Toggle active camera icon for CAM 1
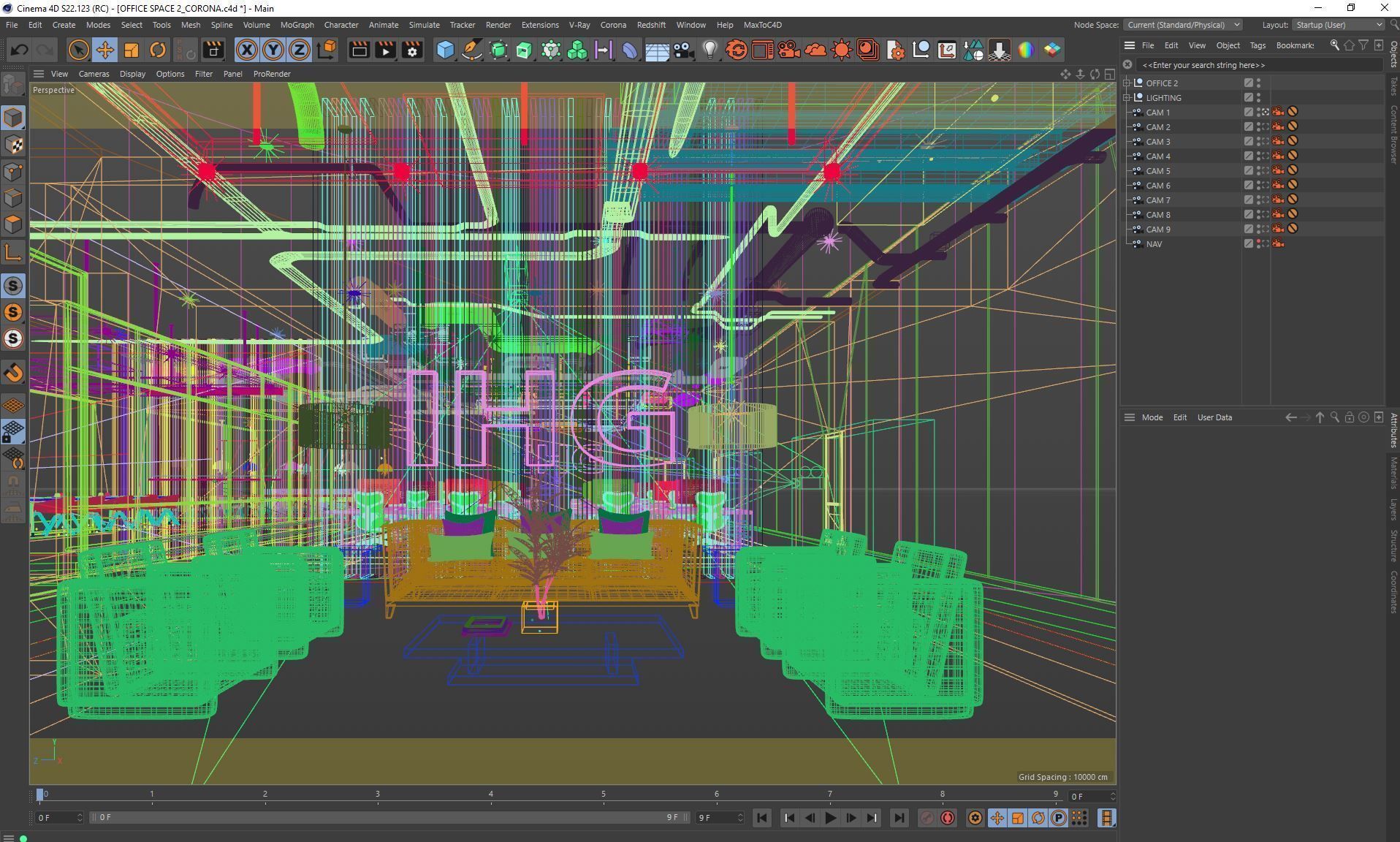The image size is (1400, 842). tap(1266, 112)
